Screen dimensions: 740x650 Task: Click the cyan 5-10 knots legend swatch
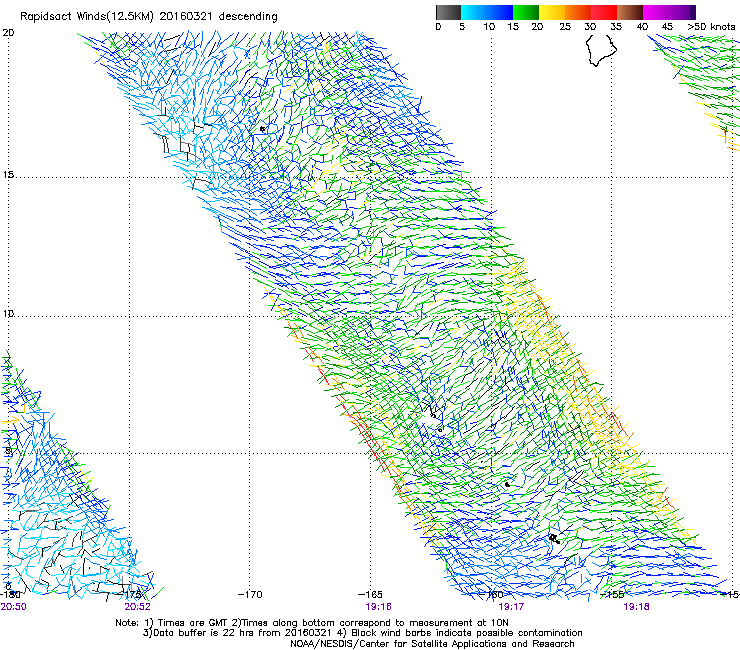click(x=474, y=12)
